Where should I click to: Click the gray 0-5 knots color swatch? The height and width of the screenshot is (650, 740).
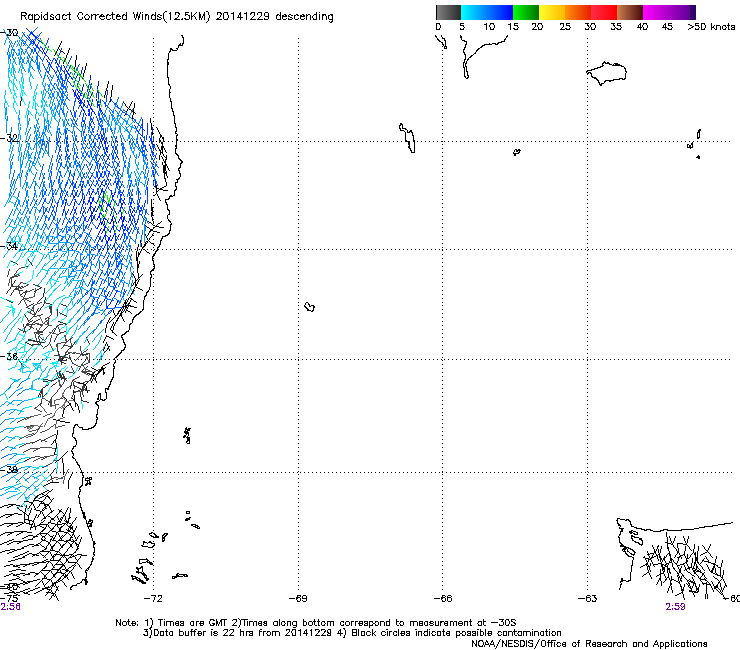point(448,12)
